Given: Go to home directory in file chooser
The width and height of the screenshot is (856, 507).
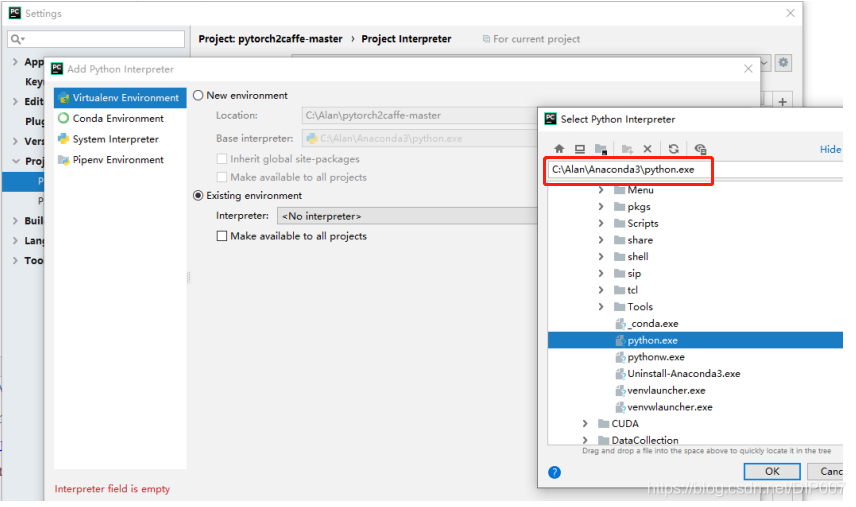Looking at the screenshot, I should (559, 149).
